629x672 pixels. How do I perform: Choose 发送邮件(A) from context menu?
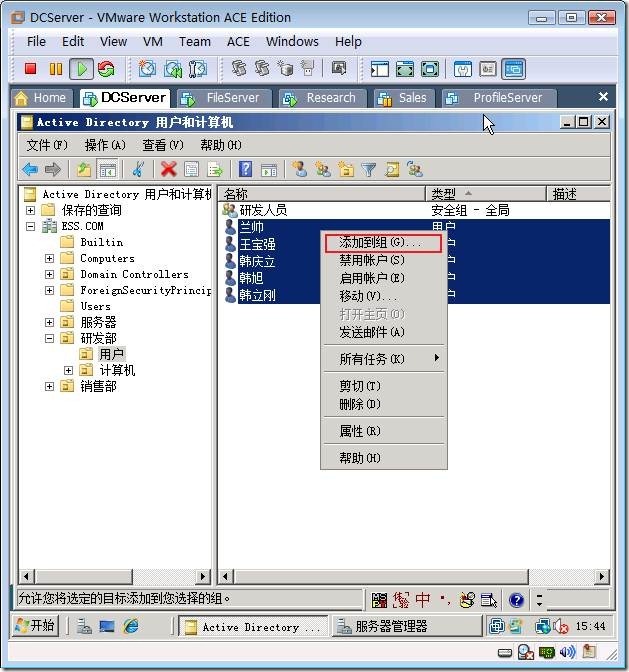pos(383,333)
